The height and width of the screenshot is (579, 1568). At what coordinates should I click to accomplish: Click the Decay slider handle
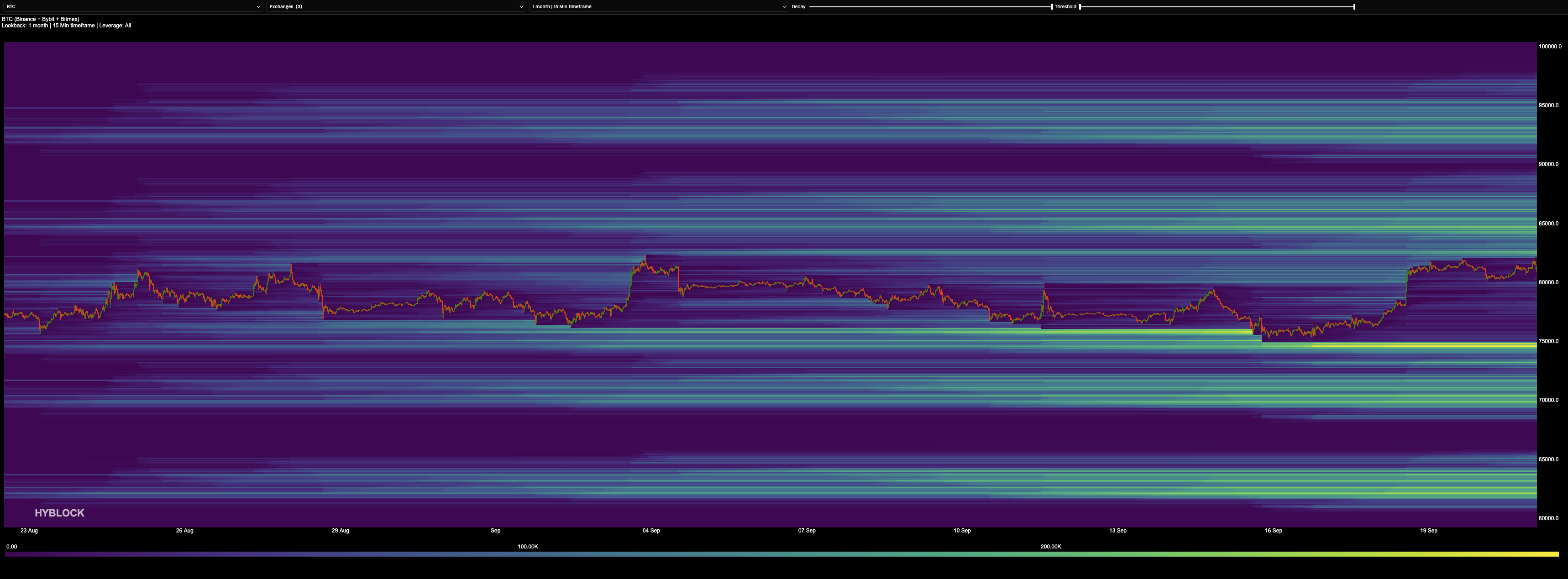(1052, 7)
